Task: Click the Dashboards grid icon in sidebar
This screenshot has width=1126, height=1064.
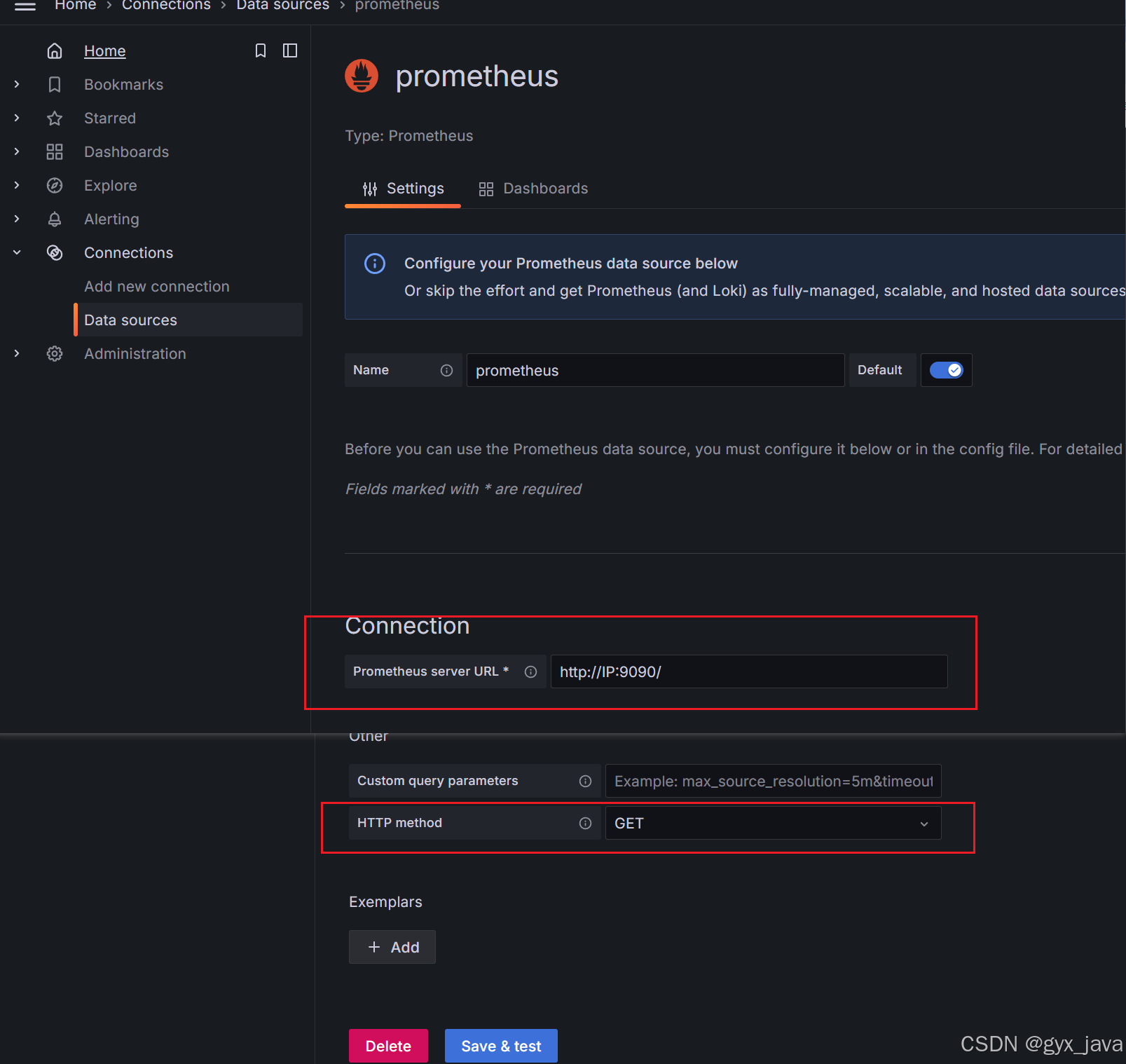Action: (x=55, y=152)
